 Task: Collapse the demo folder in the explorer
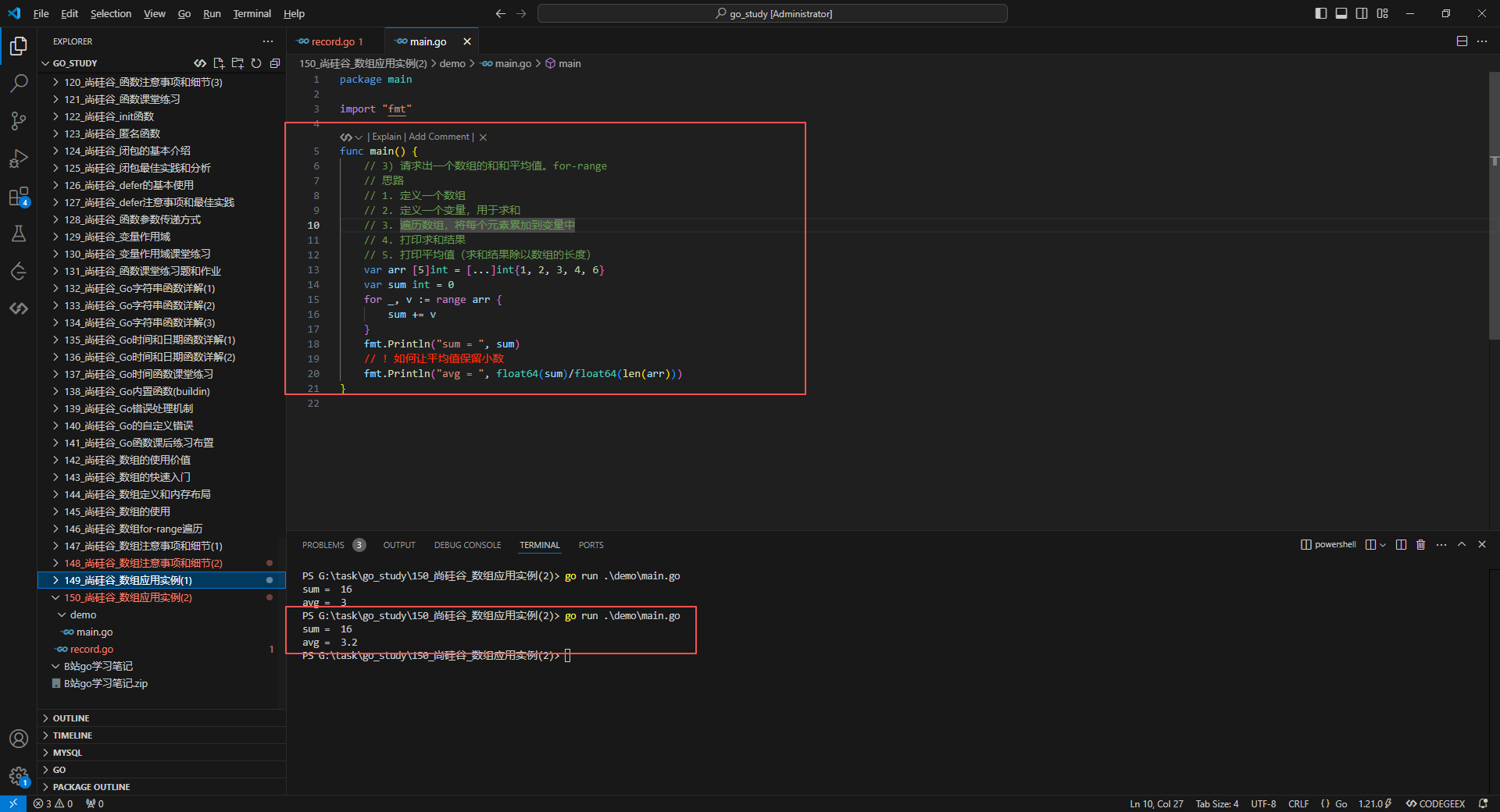click(62, 615)
